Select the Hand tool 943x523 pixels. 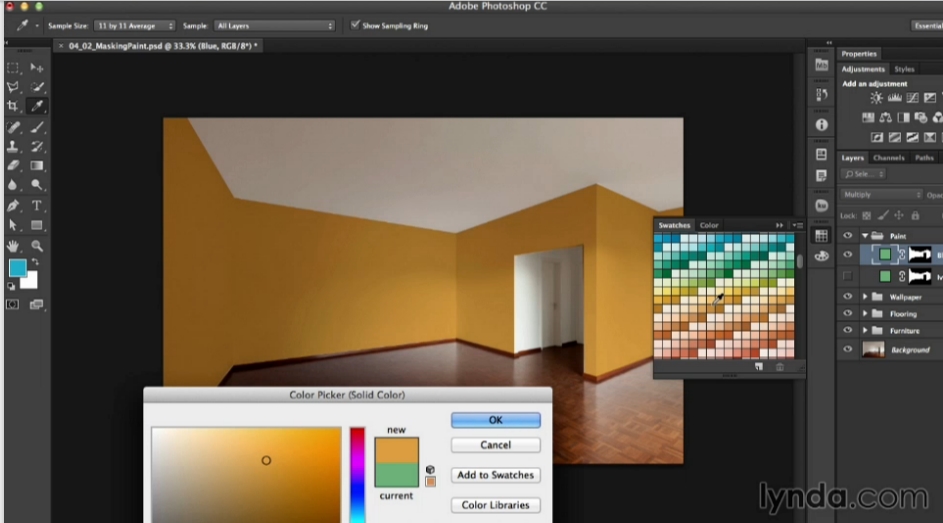click(13, 246)
